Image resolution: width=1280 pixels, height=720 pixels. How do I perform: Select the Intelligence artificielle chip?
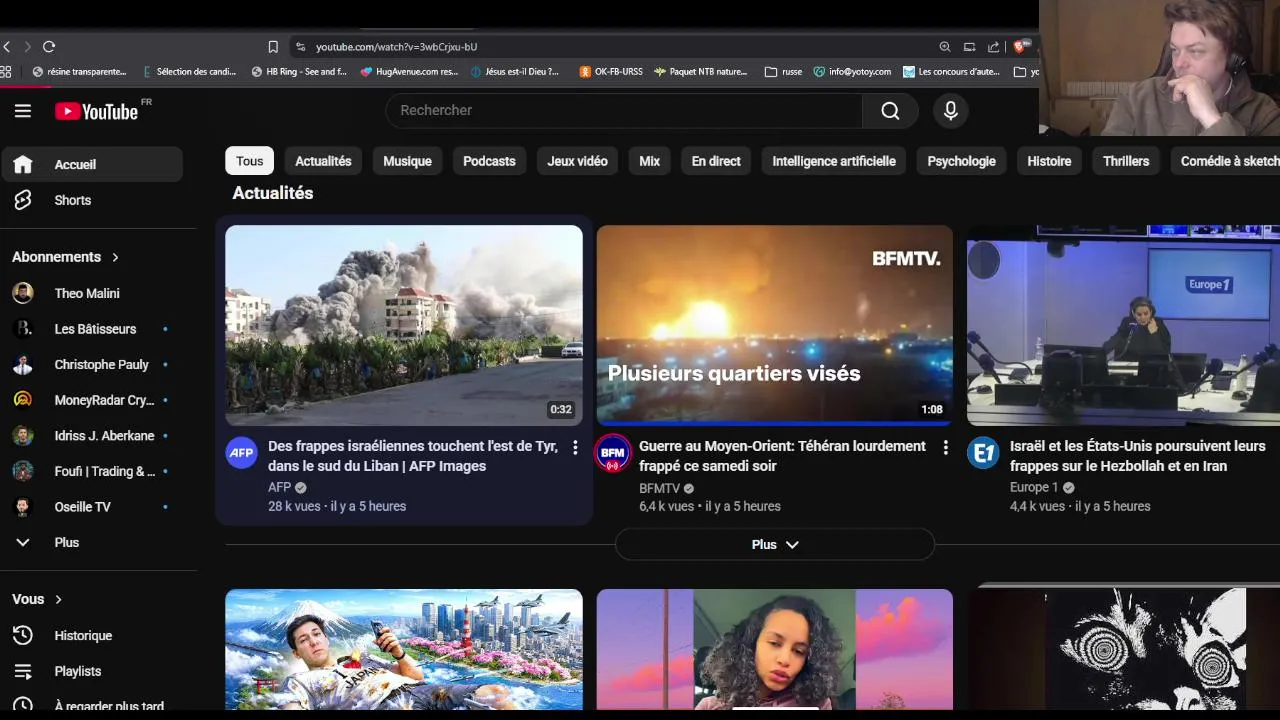pos(834,161)
